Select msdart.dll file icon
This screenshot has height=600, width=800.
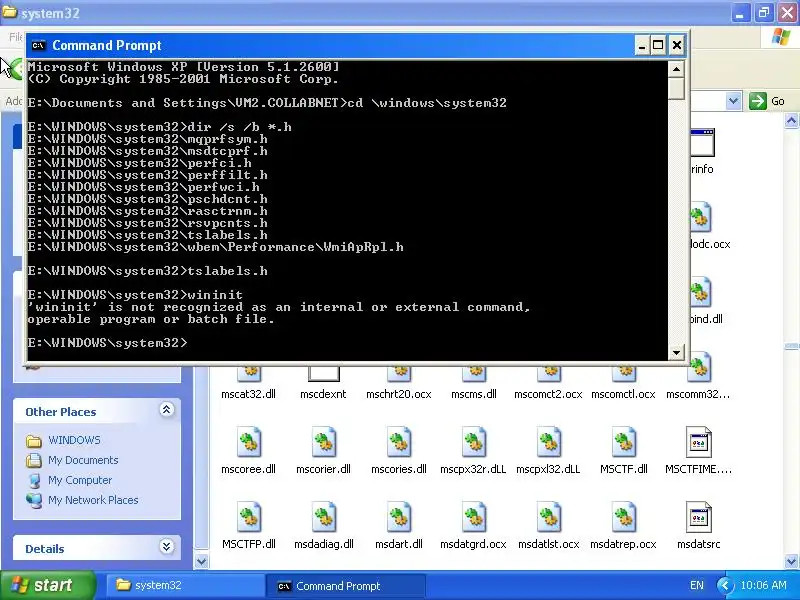[399, 517]
